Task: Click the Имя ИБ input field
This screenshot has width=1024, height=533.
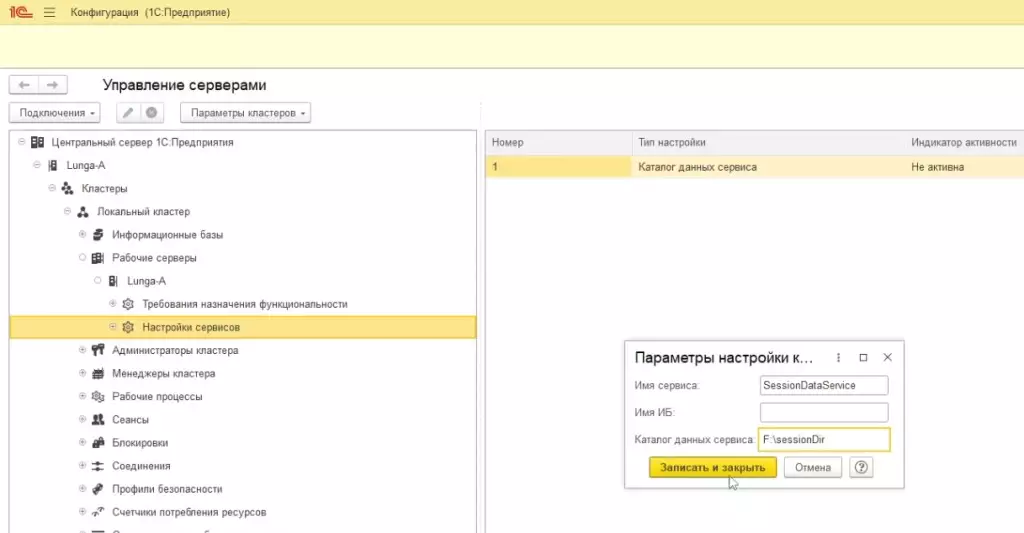Action: click(823, 412)
